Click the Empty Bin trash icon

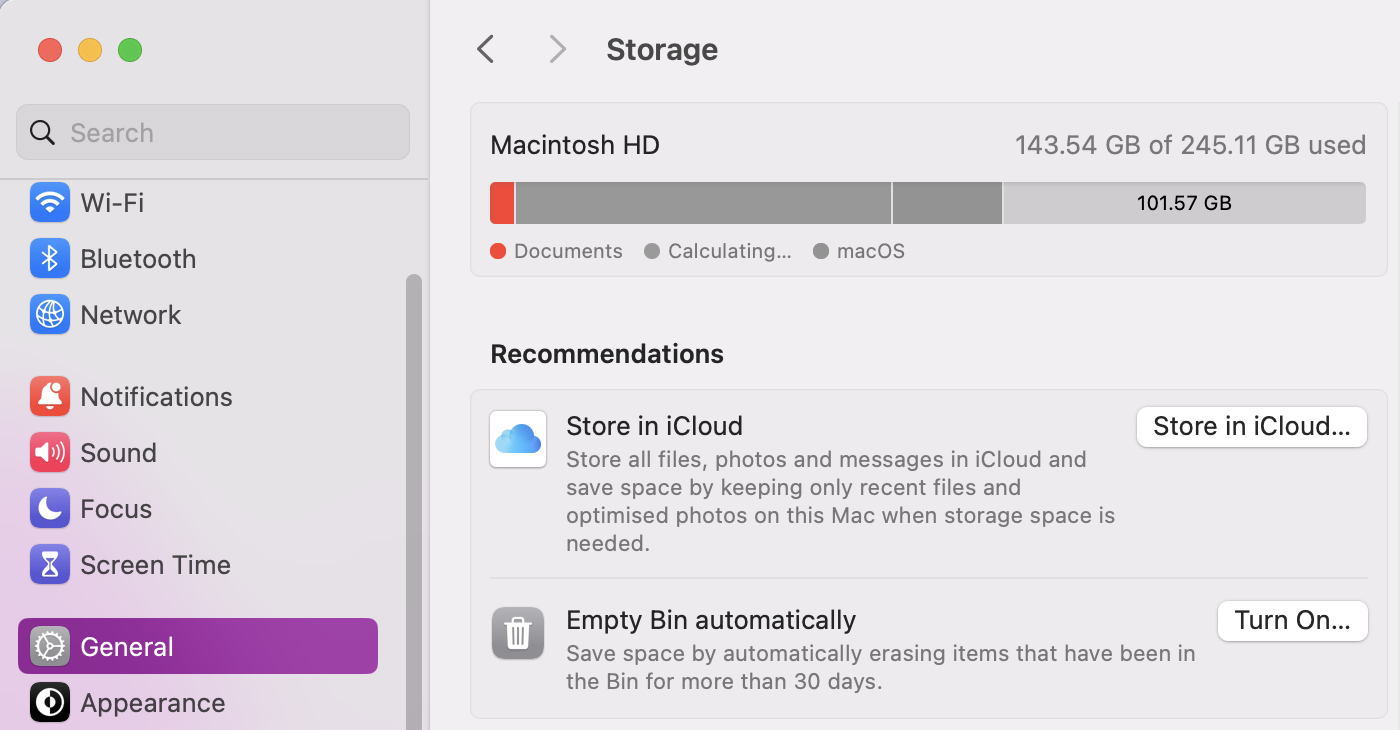pyautogui.click(x=518, y=633)
